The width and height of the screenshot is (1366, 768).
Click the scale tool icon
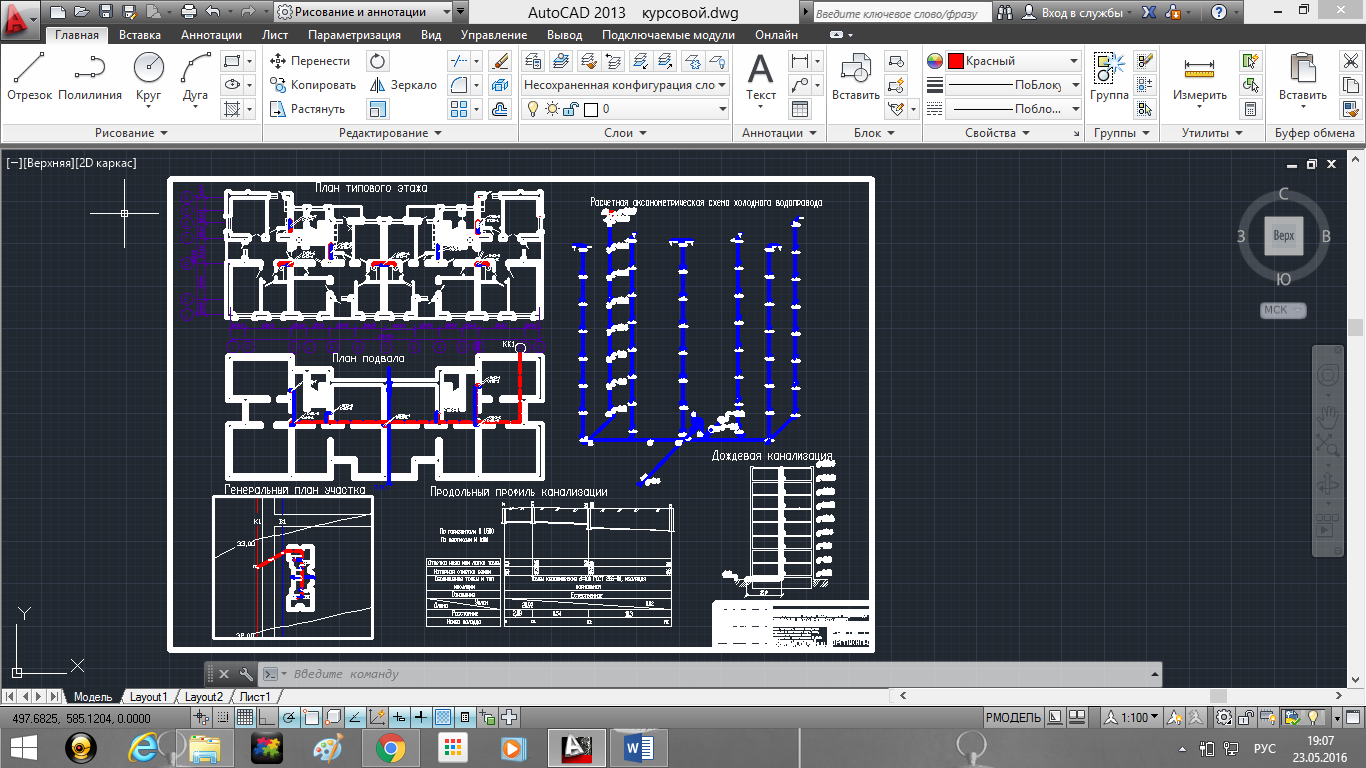point(377,109)
